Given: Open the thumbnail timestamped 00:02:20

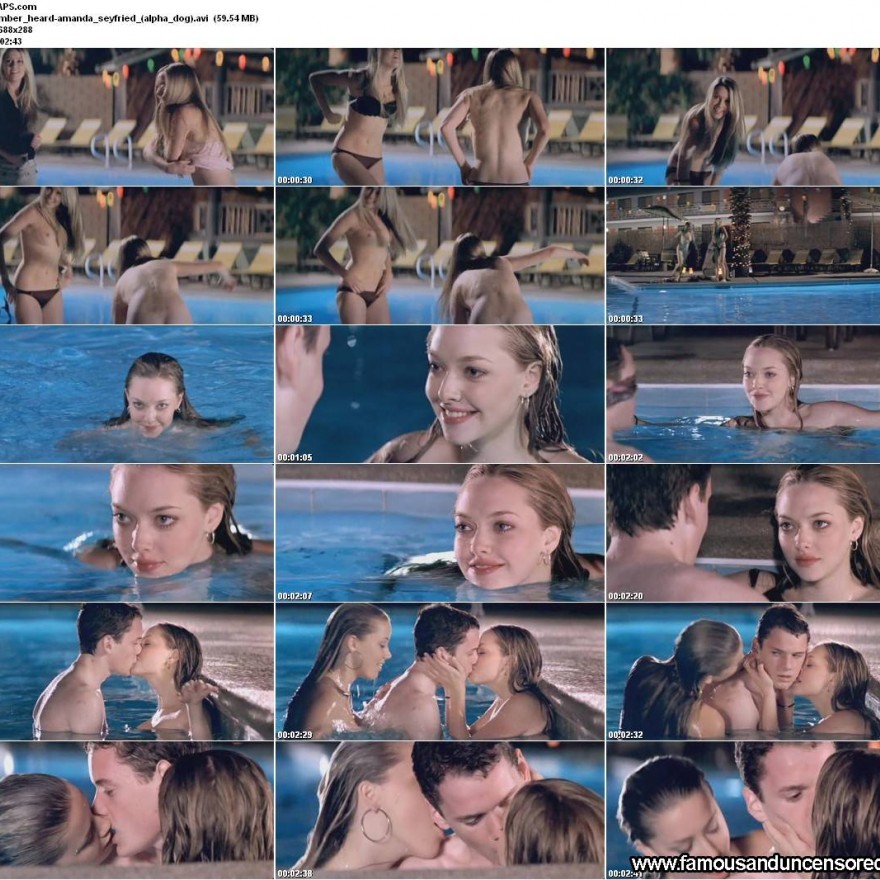Looking at the screenshot, I should pyautogui.click(x=742, y=532).
